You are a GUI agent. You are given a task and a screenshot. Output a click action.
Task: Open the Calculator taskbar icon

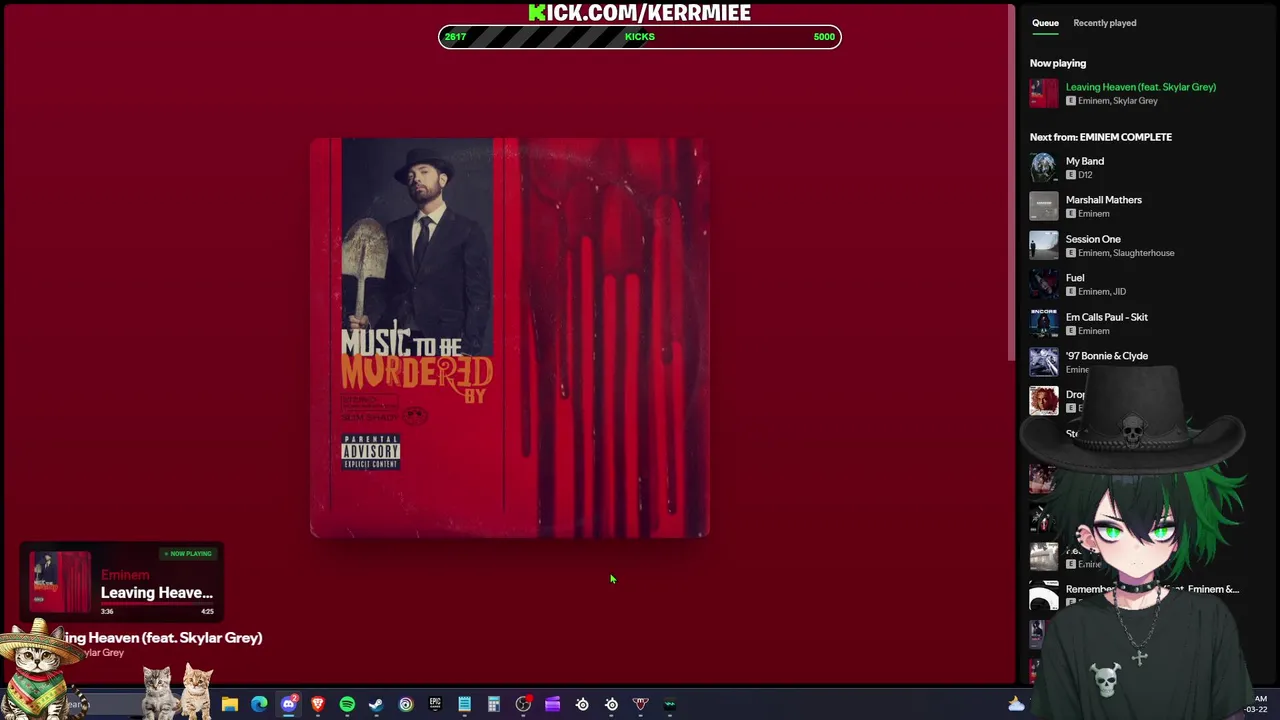pos(493,704)
